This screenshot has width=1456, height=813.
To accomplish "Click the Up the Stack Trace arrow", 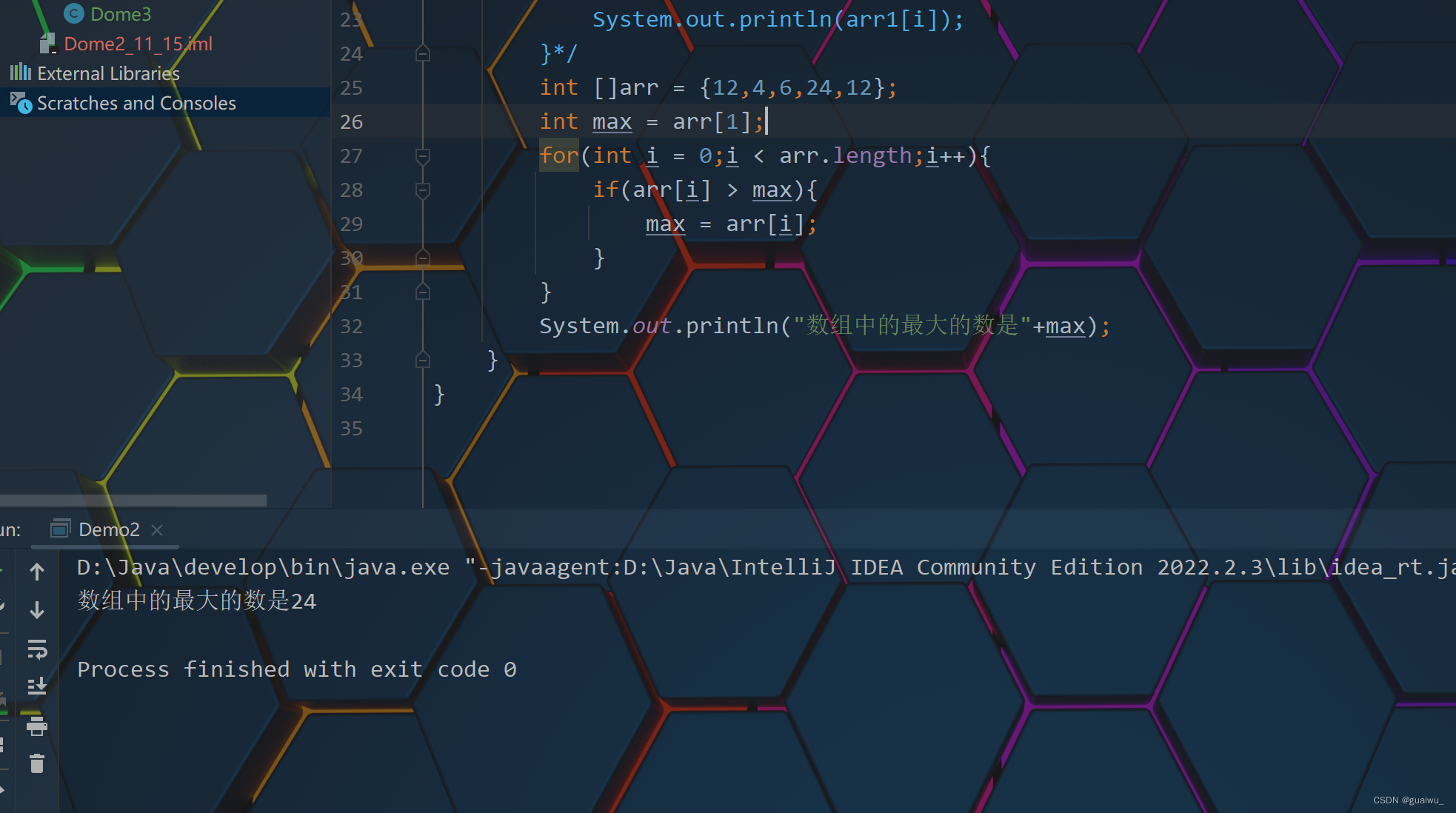I will click(x=37, y=571).
